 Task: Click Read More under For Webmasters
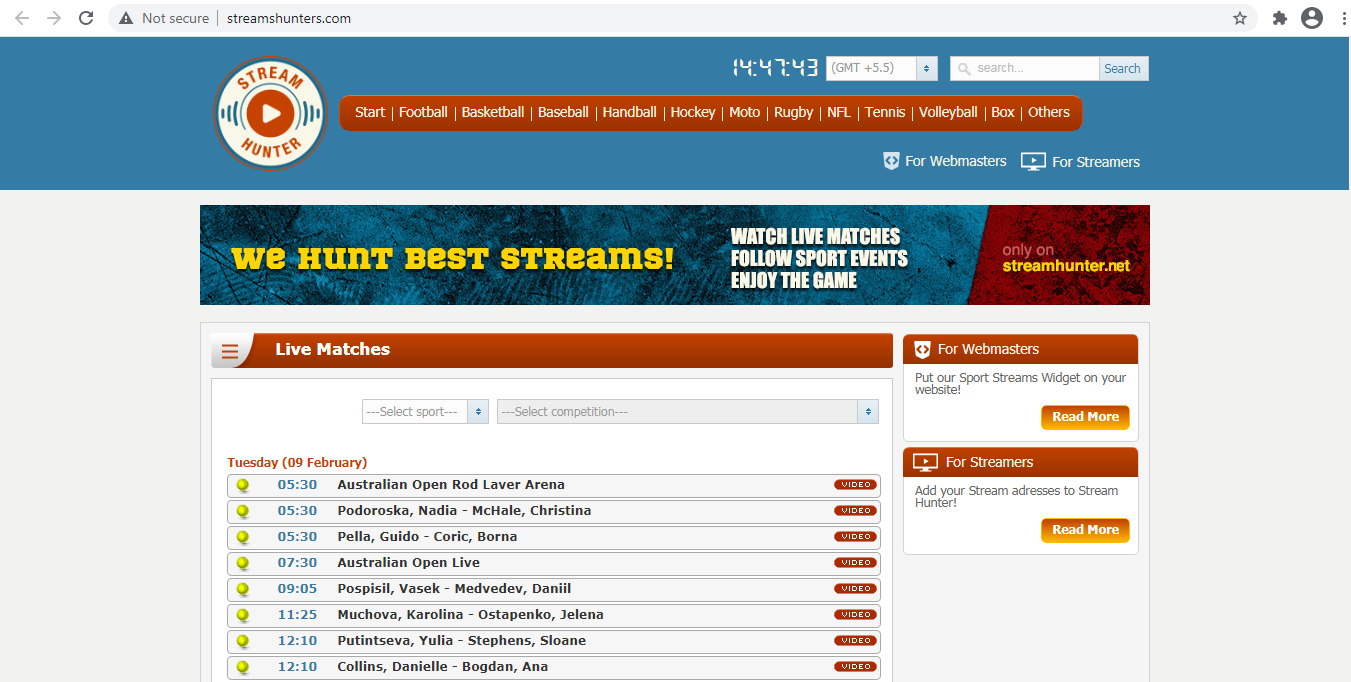click(1085, 417)
